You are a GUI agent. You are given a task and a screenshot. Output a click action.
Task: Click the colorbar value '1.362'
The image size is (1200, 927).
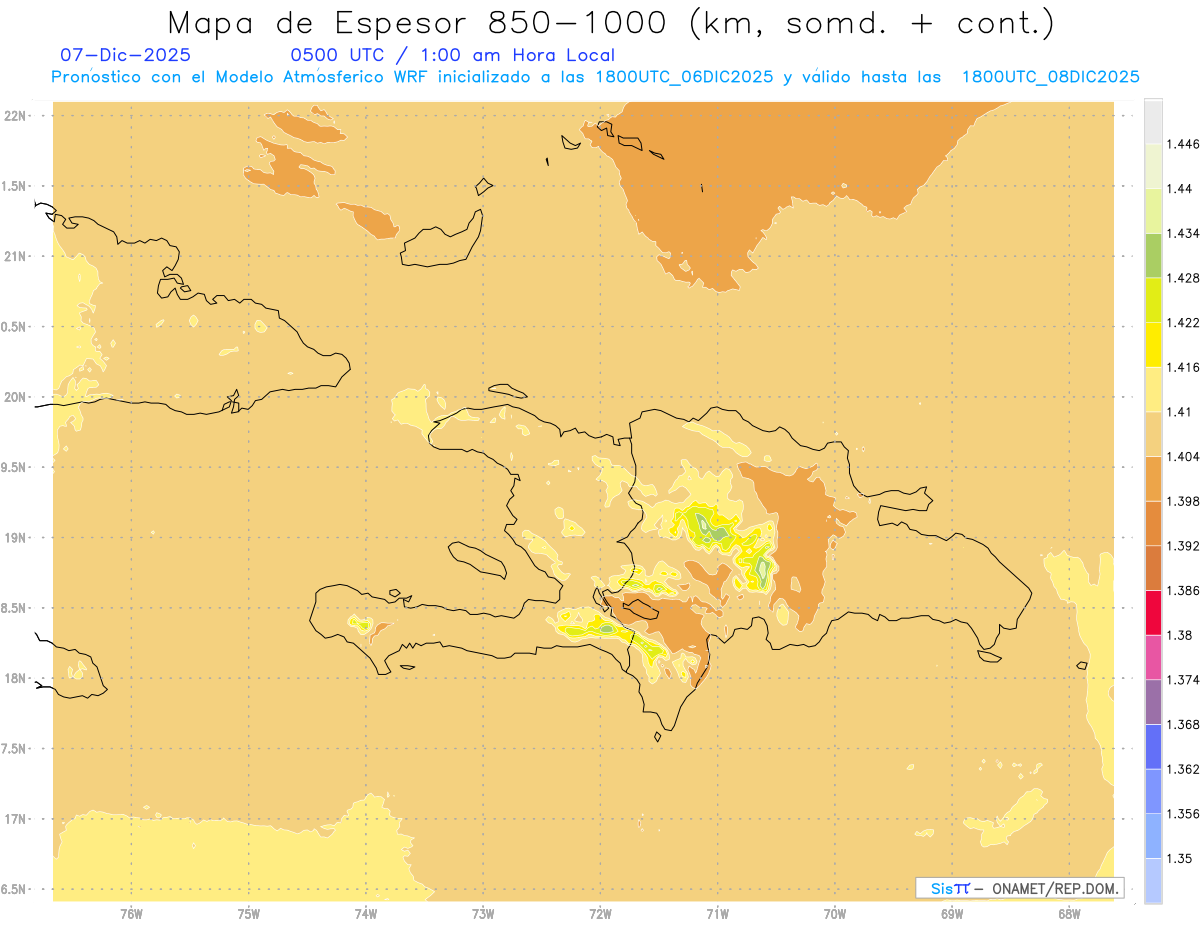coord(1183,769)
